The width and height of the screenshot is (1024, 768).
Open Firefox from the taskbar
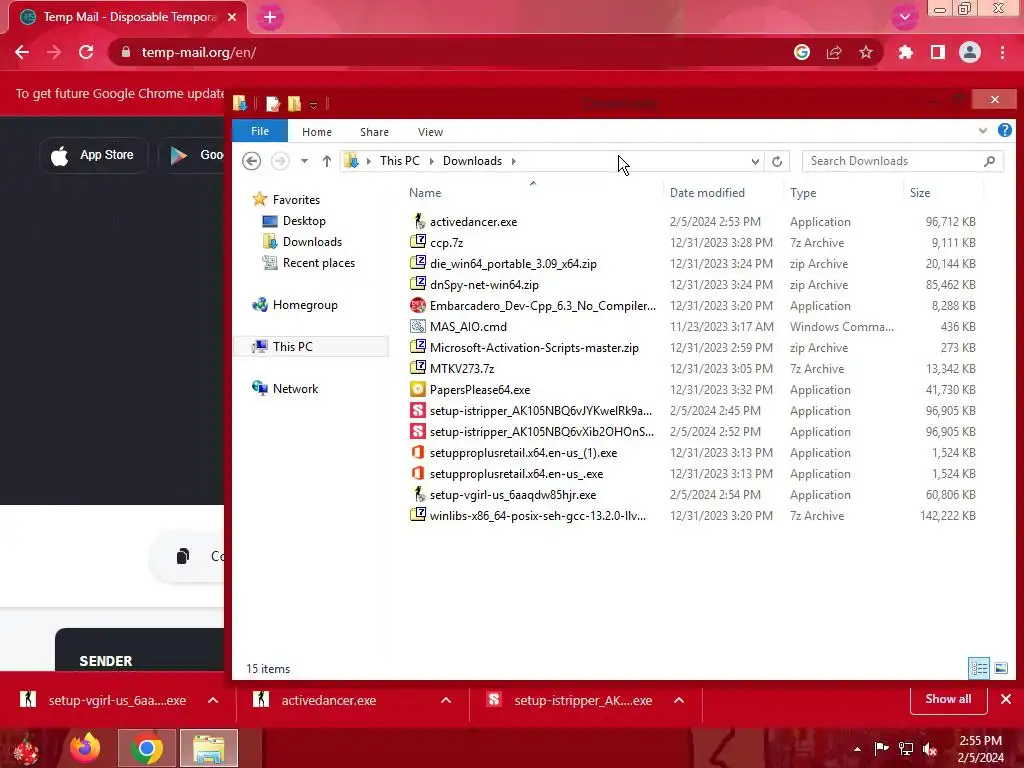[x=86, y=748]
